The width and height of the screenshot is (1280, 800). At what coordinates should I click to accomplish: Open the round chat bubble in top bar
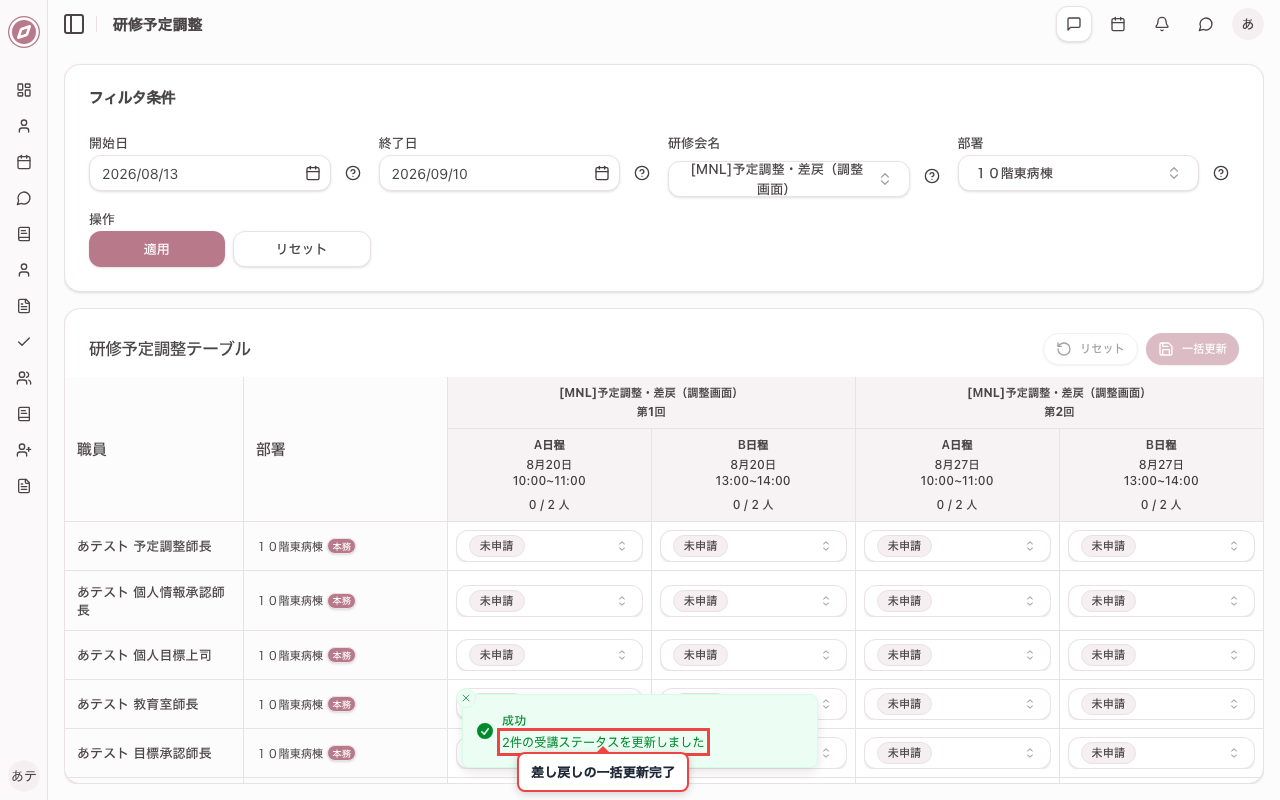pos(1206,24)
